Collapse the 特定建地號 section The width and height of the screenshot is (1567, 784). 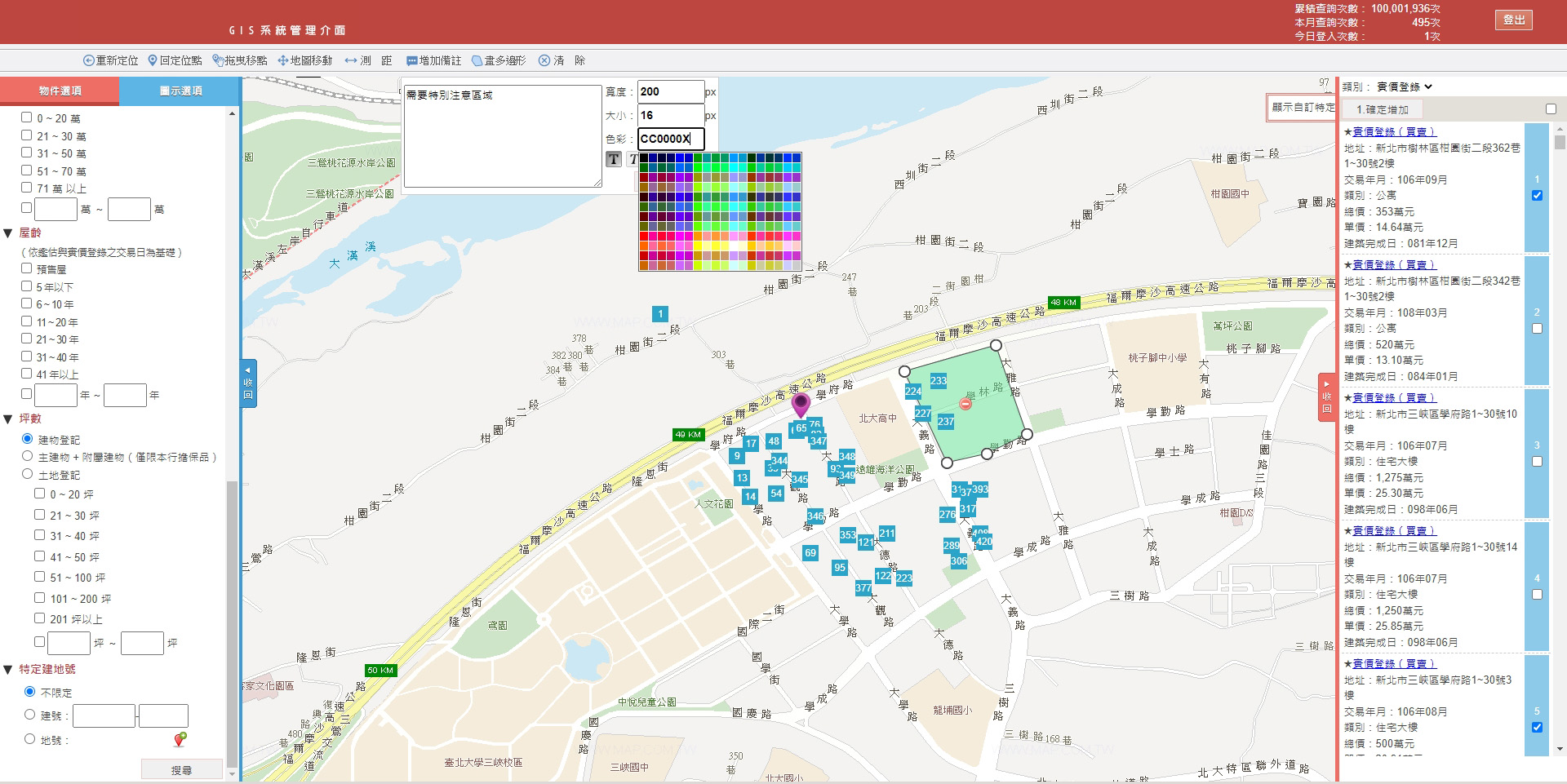tap(8, 669)
